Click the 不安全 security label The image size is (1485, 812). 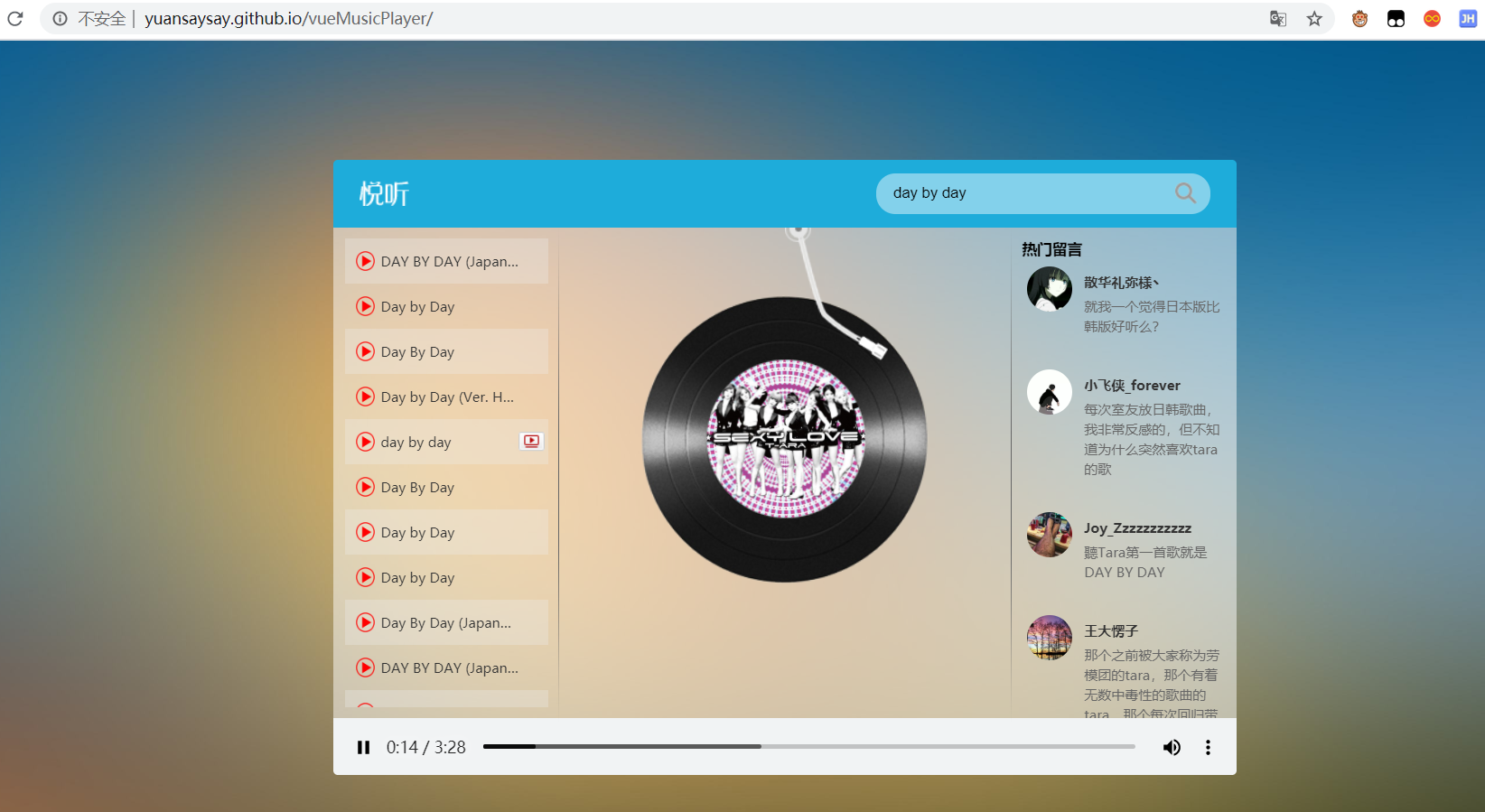pyautogui.click(x=101, y=18)
